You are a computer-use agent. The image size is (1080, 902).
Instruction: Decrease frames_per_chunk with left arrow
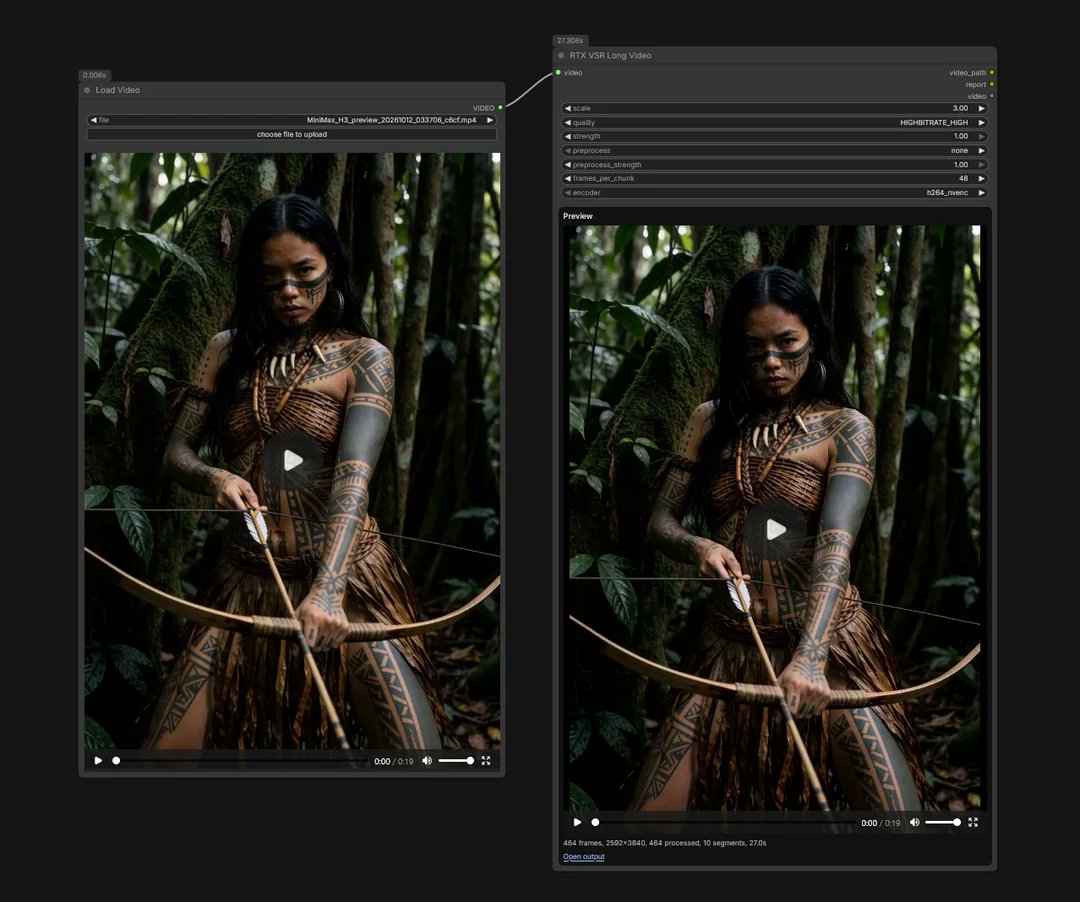568,178
